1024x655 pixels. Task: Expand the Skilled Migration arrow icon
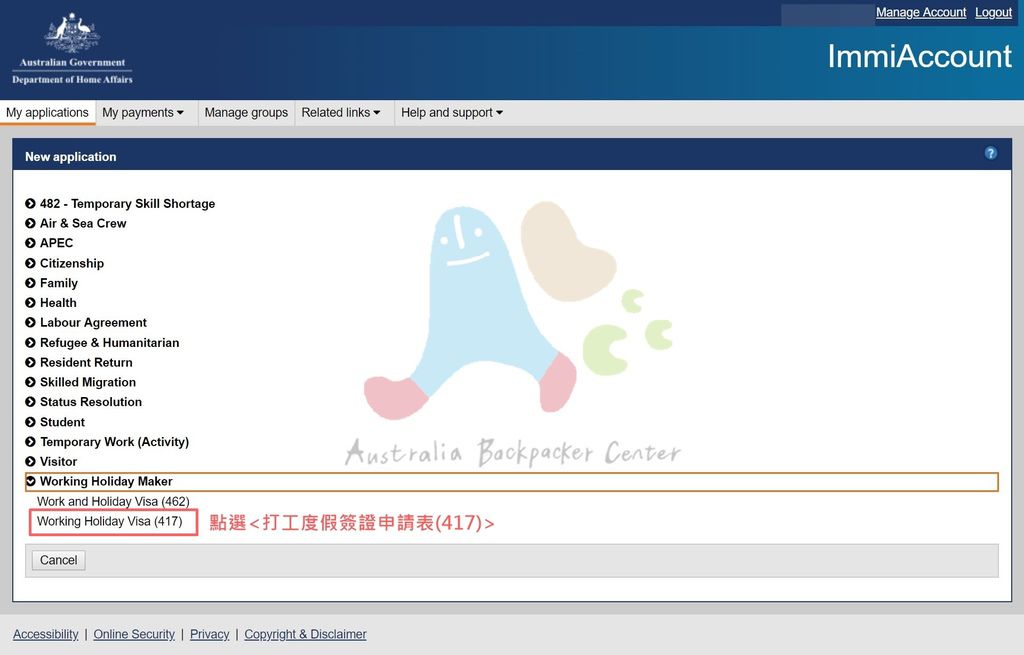tap(30, 382)
